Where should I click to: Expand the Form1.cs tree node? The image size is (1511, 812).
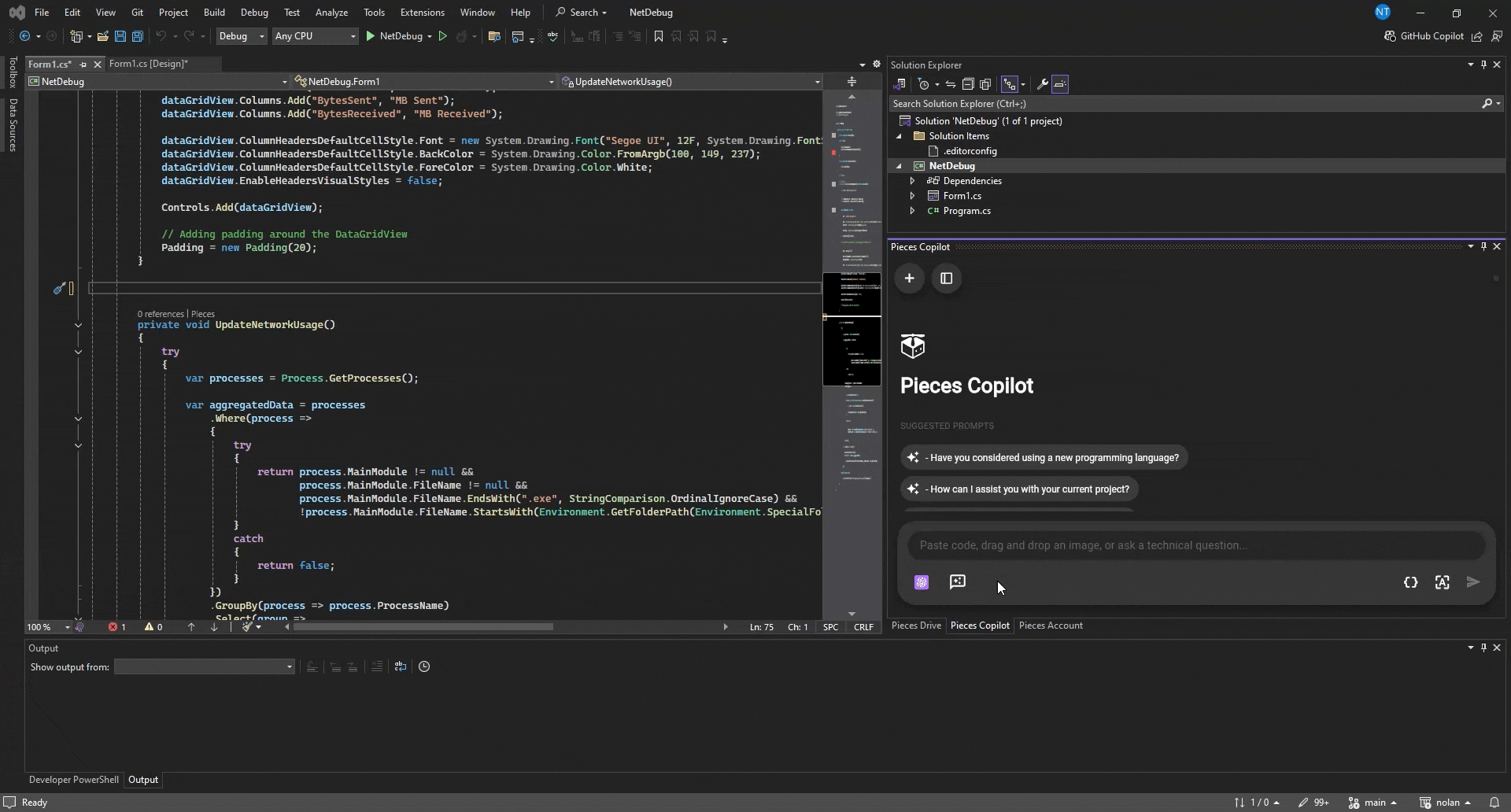pos(912,196)
